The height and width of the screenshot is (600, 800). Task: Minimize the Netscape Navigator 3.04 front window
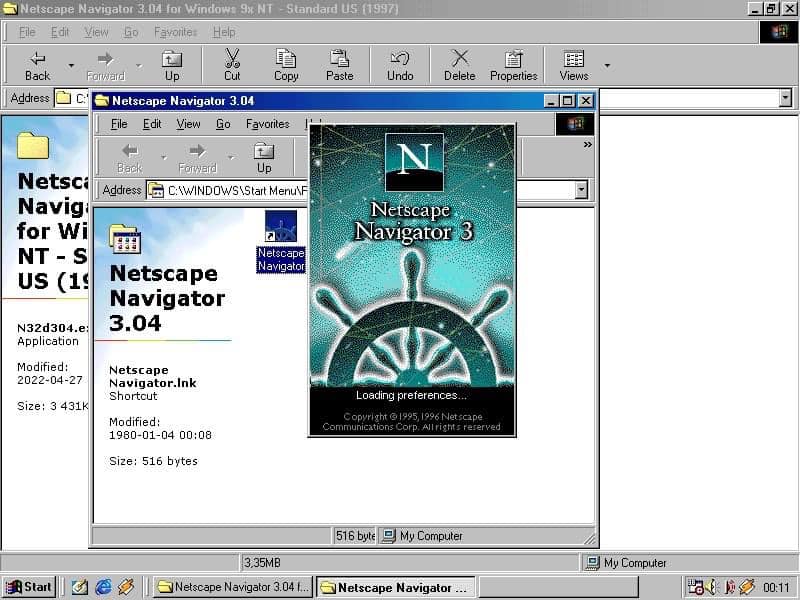point(551,101)
